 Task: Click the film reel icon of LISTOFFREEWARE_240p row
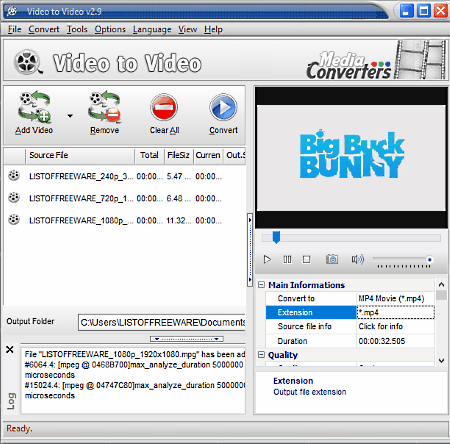tap(14, 175)
